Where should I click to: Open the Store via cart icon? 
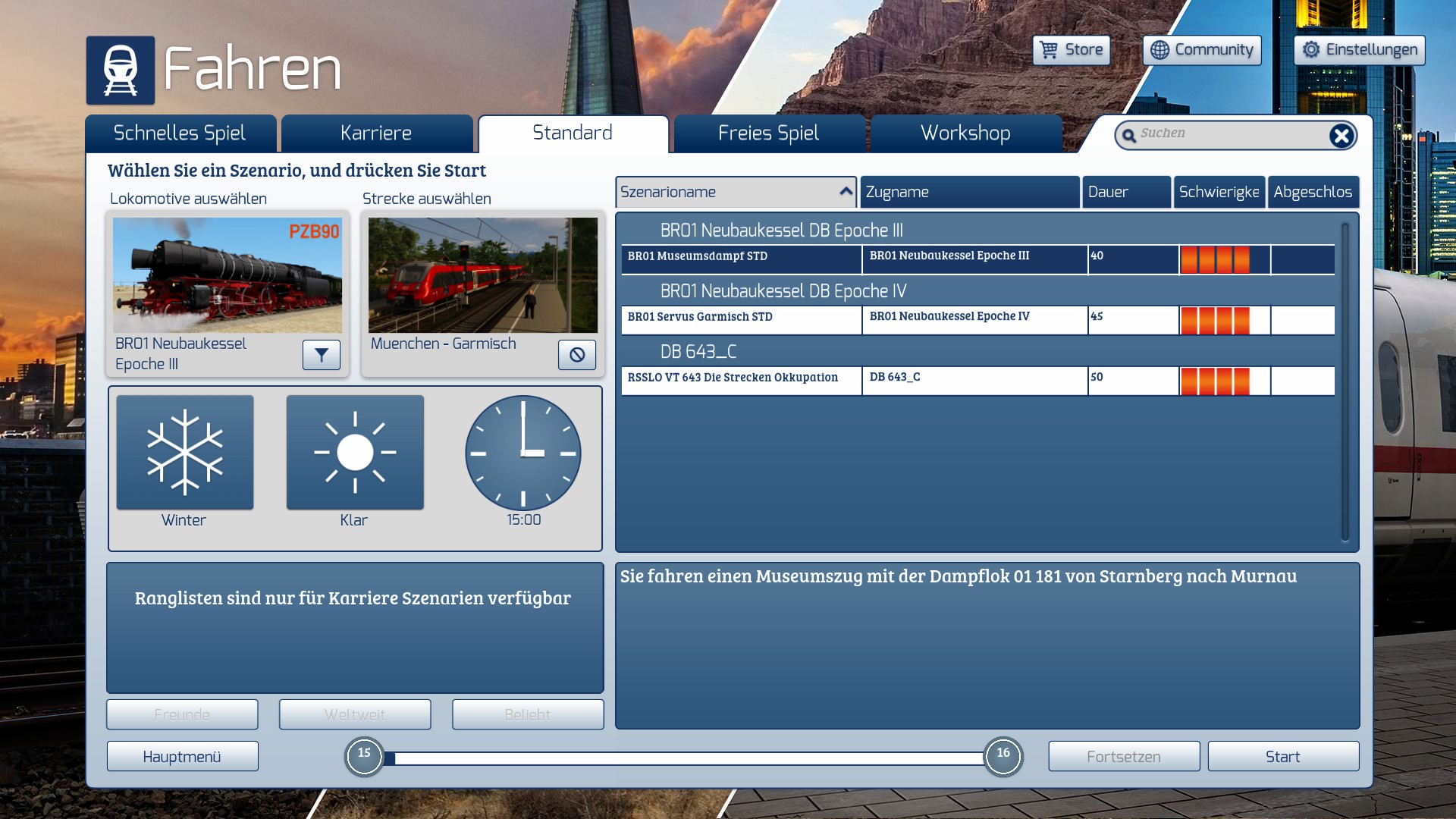(1049, 50)
